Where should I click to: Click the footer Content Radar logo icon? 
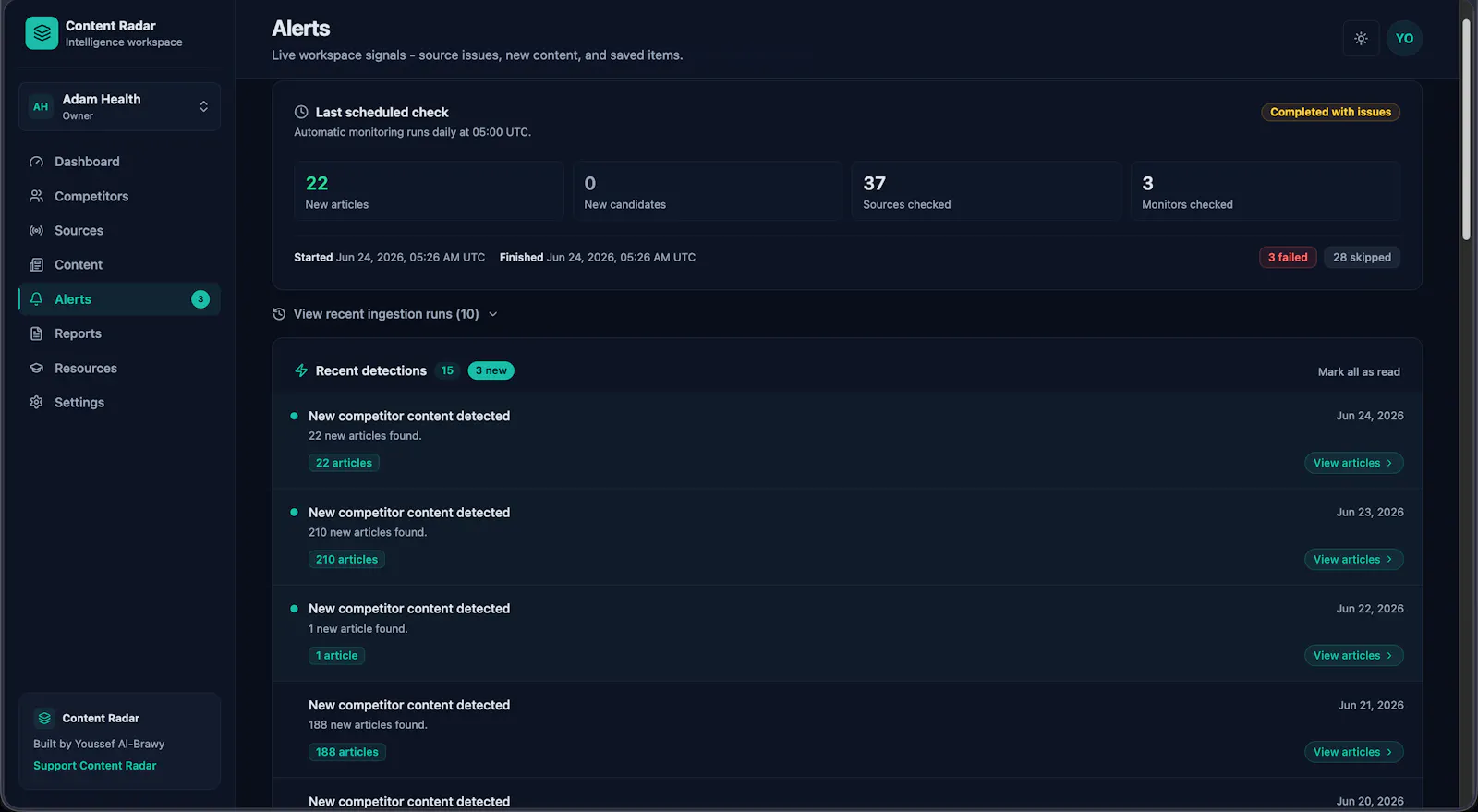[x=44, y=718]
